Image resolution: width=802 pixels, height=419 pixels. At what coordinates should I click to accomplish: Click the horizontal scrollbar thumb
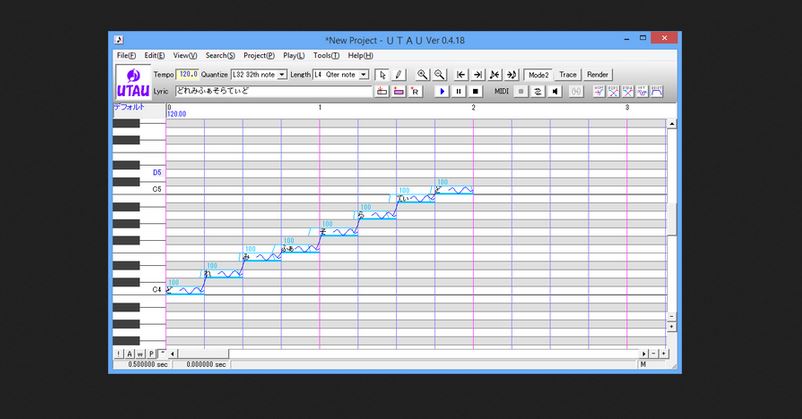(203, 354)
